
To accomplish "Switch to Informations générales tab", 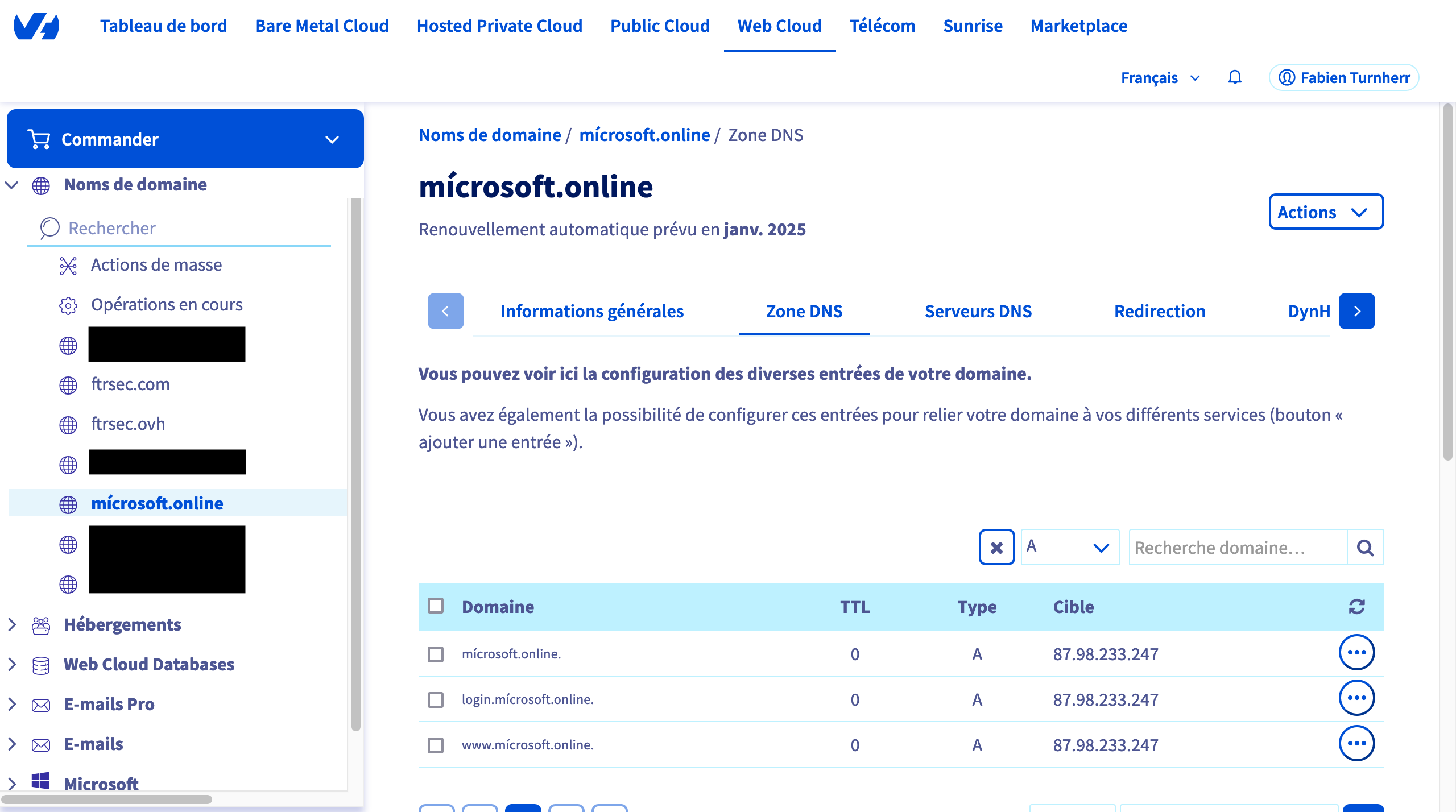I will (x=591, y=311).
